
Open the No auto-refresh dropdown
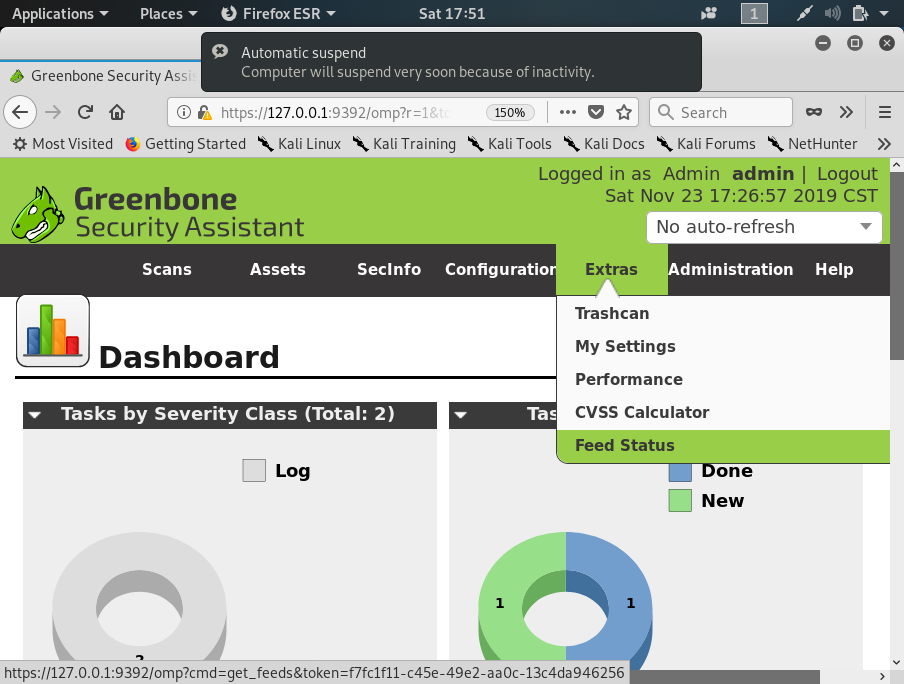click(764, 227)
